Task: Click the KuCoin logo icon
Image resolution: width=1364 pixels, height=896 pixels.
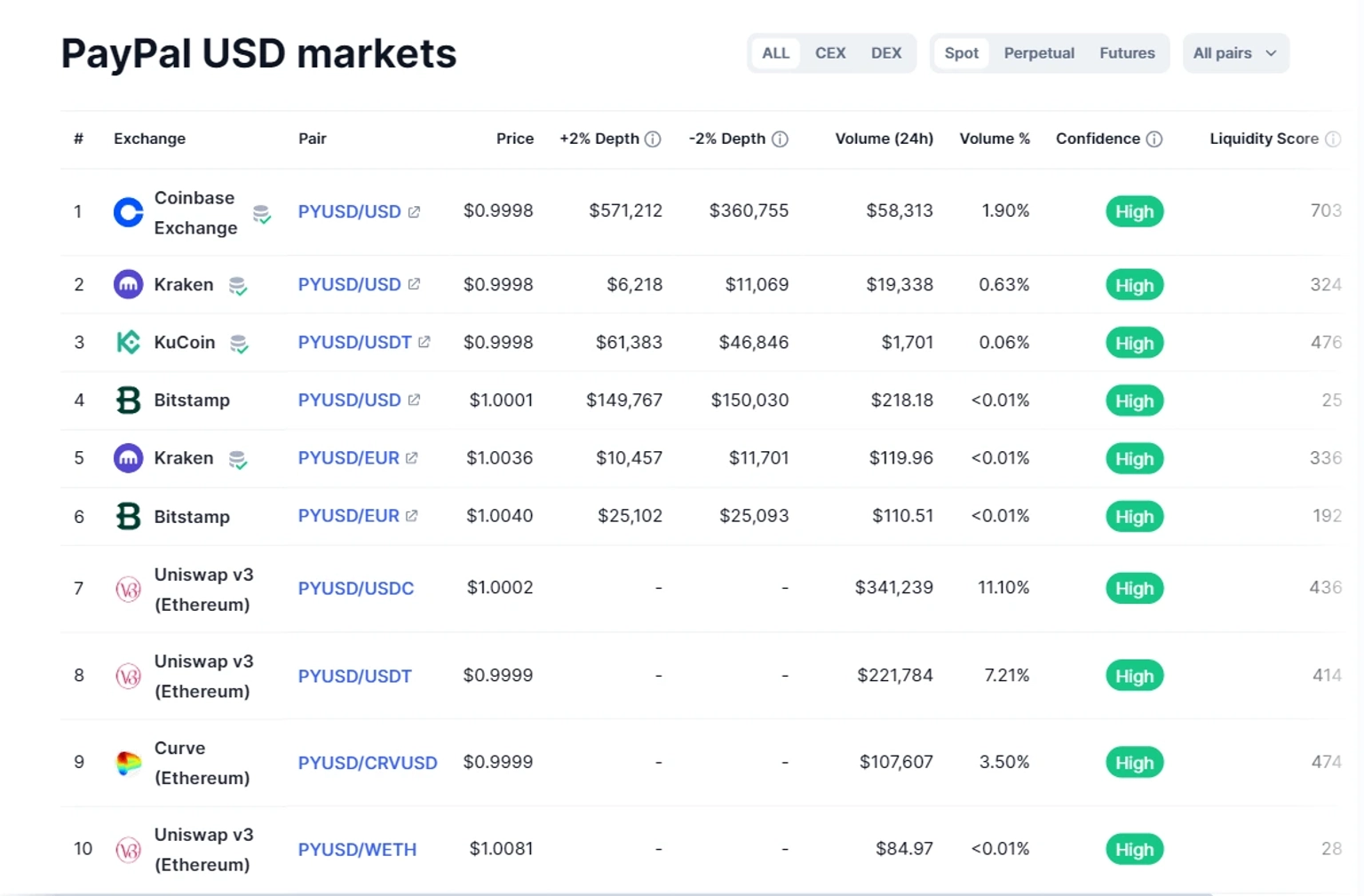Action: pos(129,343)
